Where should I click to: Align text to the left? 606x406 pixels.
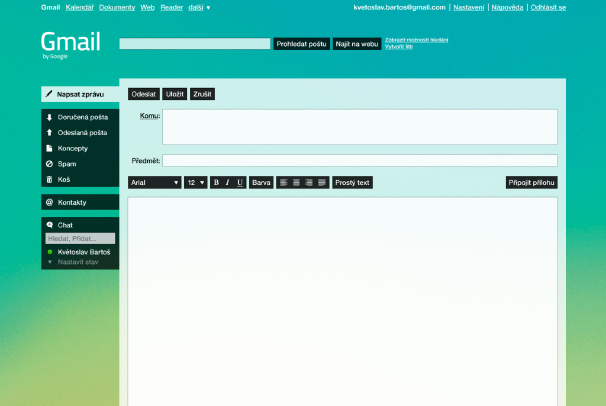(x=284, y=183)
